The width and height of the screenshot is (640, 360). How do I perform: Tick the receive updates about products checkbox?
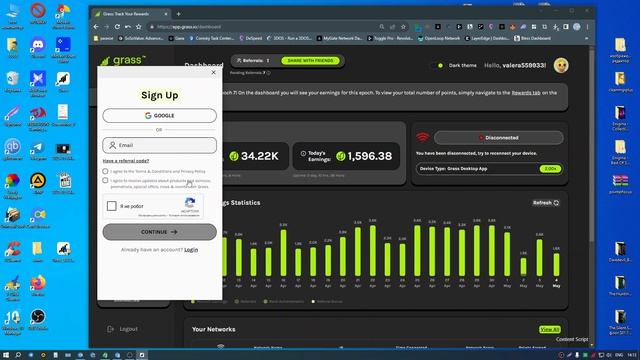105,180
